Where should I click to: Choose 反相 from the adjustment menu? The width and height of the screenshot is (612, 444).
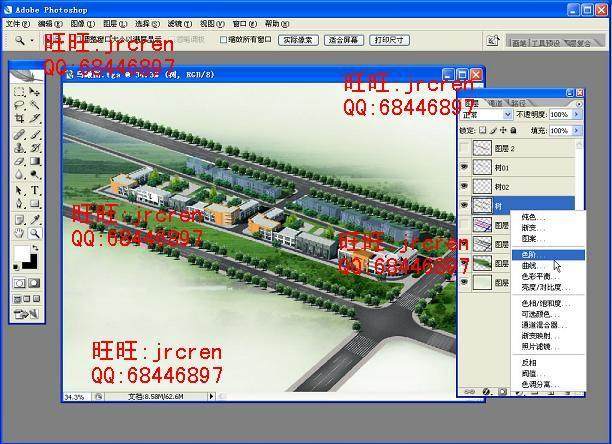tap(548, 362)
